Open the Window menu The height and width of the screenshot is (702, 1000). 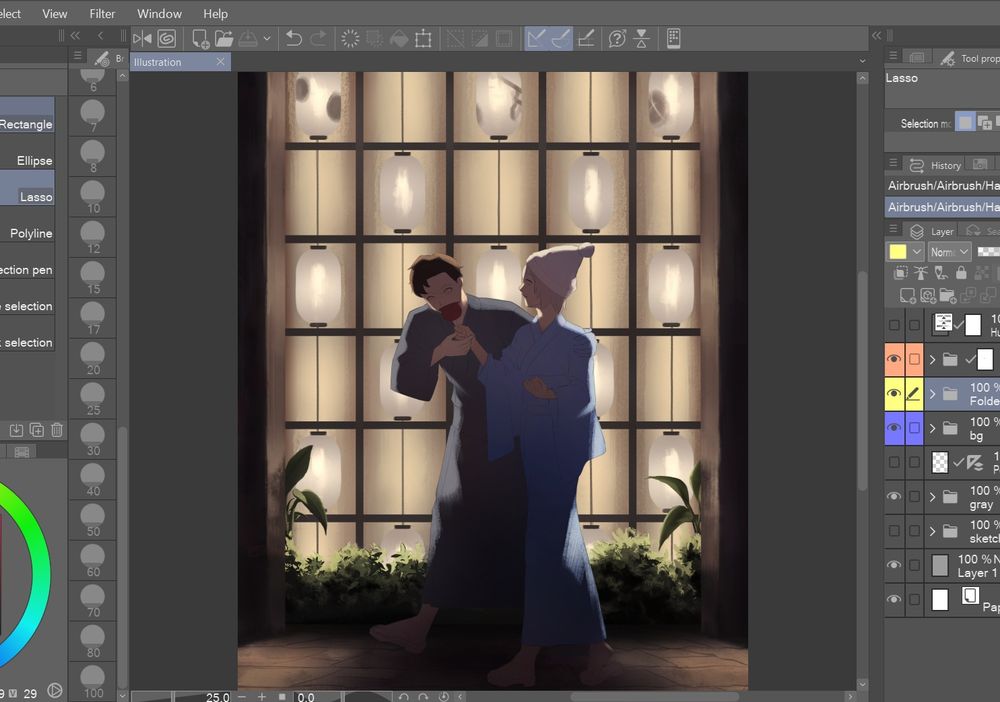[x=159, y=13]
